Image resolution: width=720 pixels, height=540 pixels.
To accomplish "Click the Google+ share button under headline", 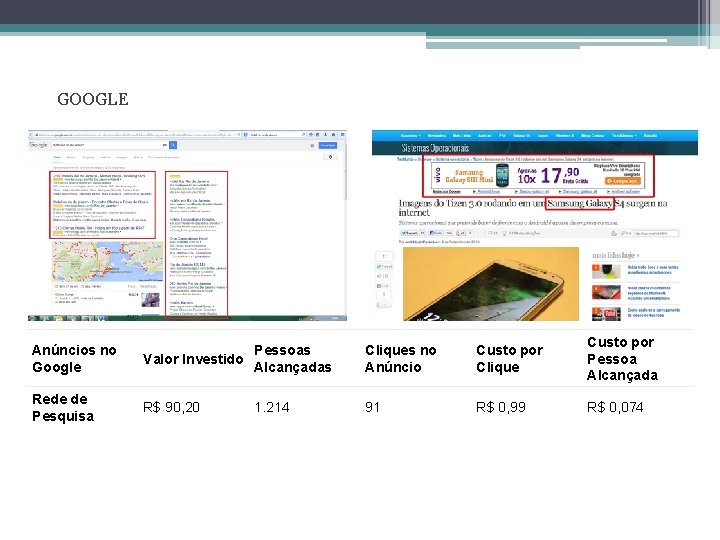I will click(461, 233).
